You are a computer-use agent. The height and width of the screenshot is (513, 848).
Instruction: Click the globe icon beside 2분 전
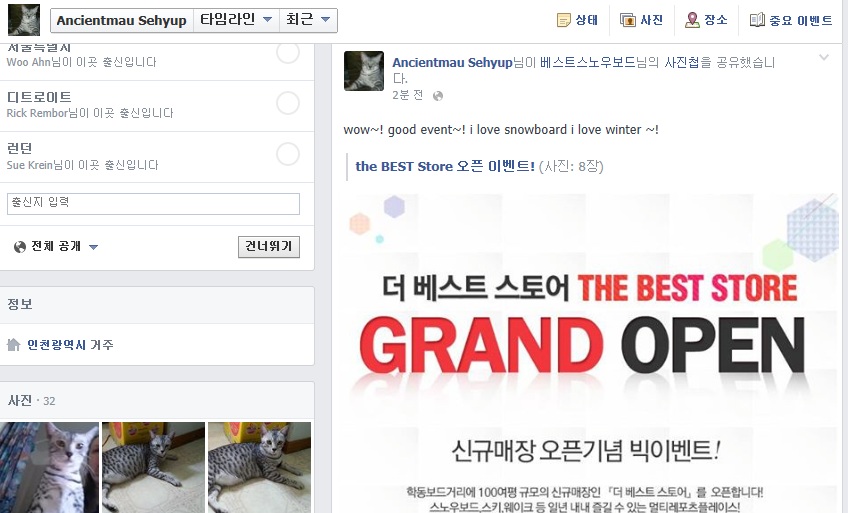pos(438,96)
